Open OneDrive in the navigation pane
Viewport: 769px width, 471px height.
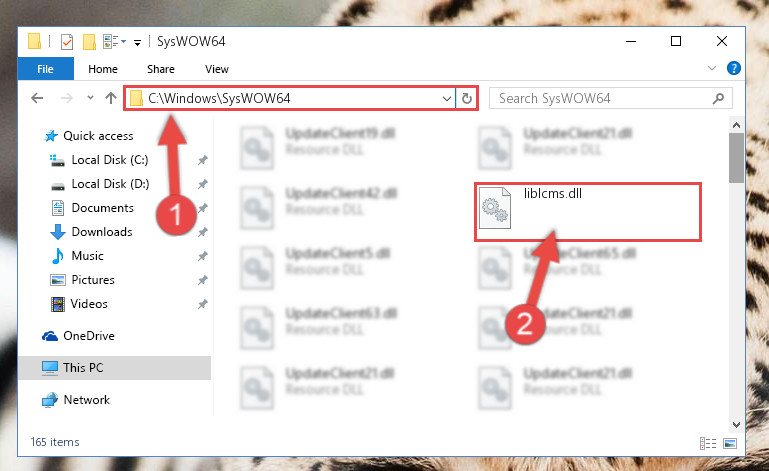click(89, 336)
